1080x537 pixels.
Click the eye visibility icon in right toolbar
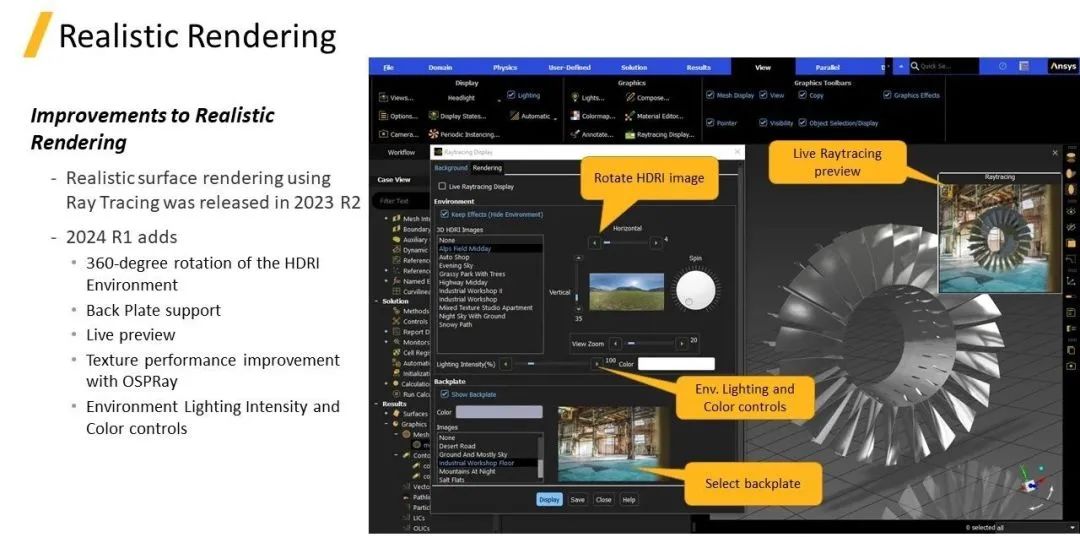[1071, 211]
